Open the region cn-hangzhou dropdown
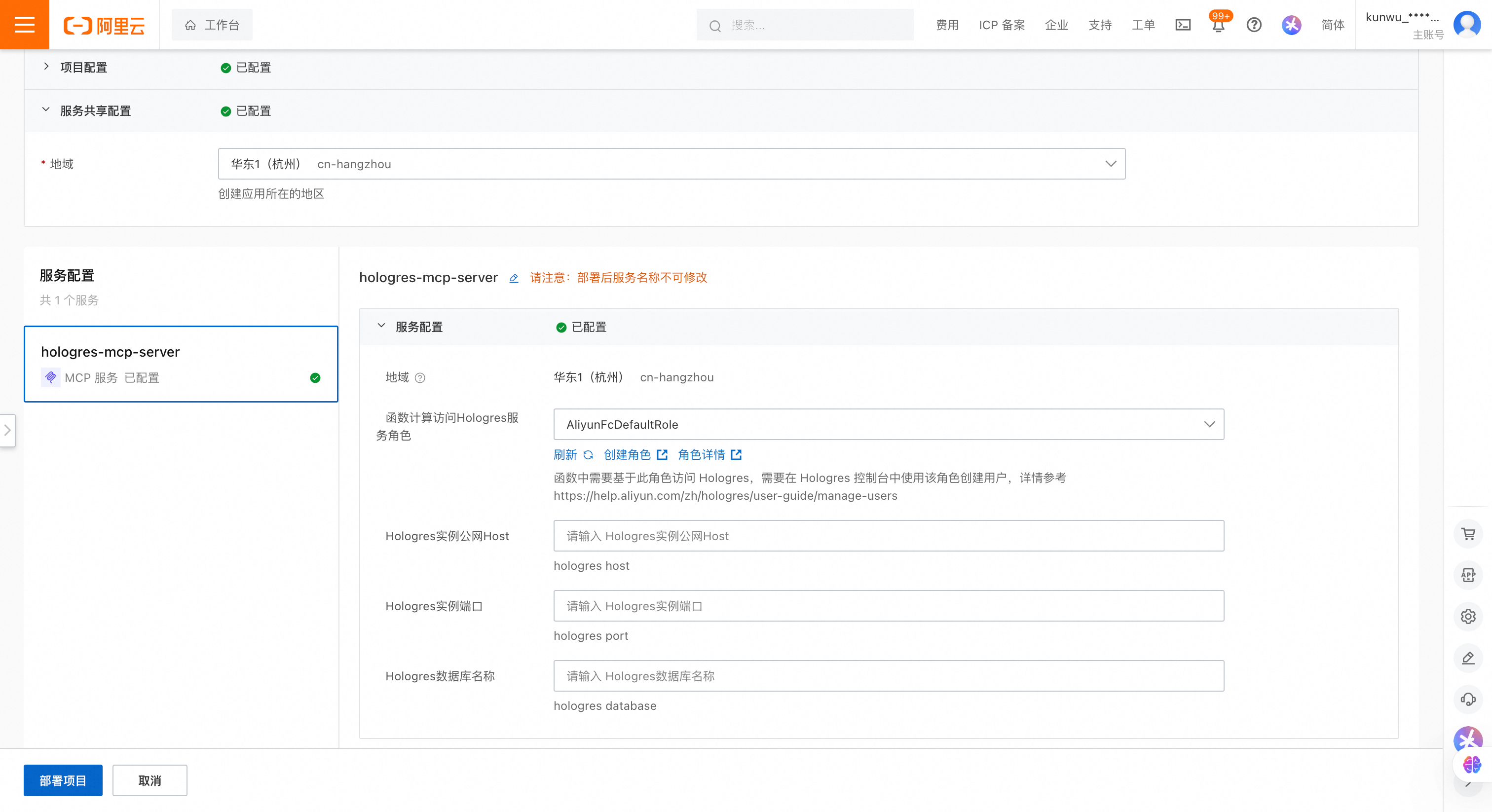The width and height of the screenshot is (1492, 812). (672, 164)
